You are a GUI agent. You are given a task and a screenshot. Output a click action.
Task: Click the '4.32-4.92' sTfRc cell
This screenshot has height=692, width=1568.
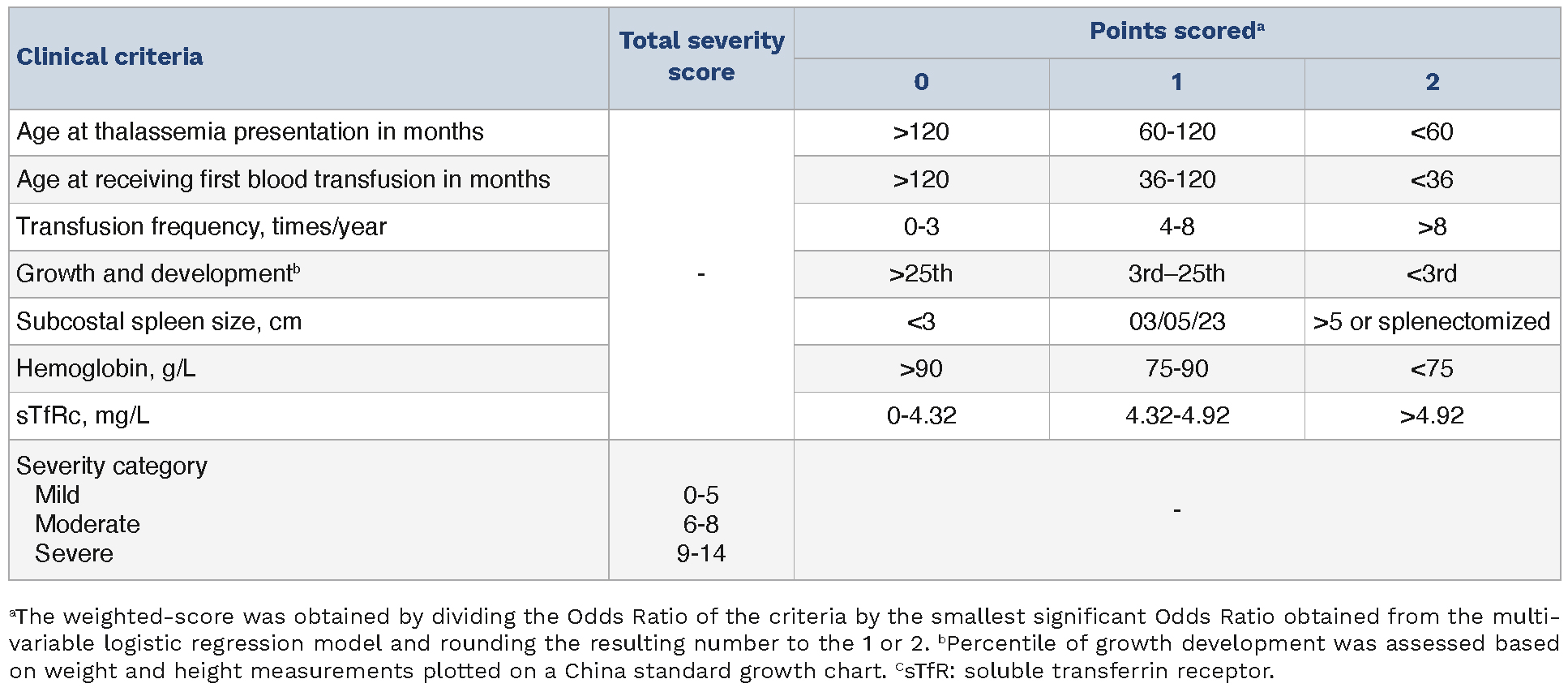[x=1176, y=416]
